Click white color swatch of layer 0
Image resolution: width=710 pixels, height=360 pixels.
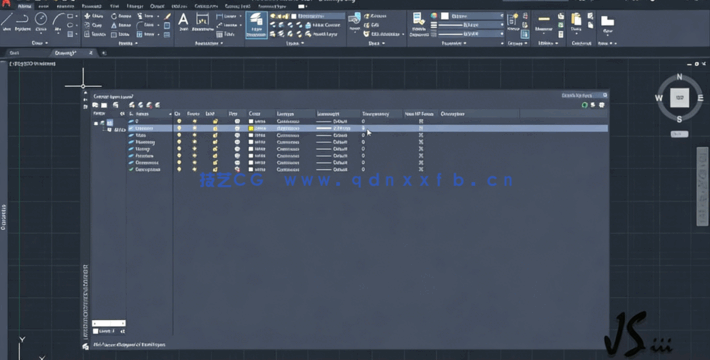251,121
